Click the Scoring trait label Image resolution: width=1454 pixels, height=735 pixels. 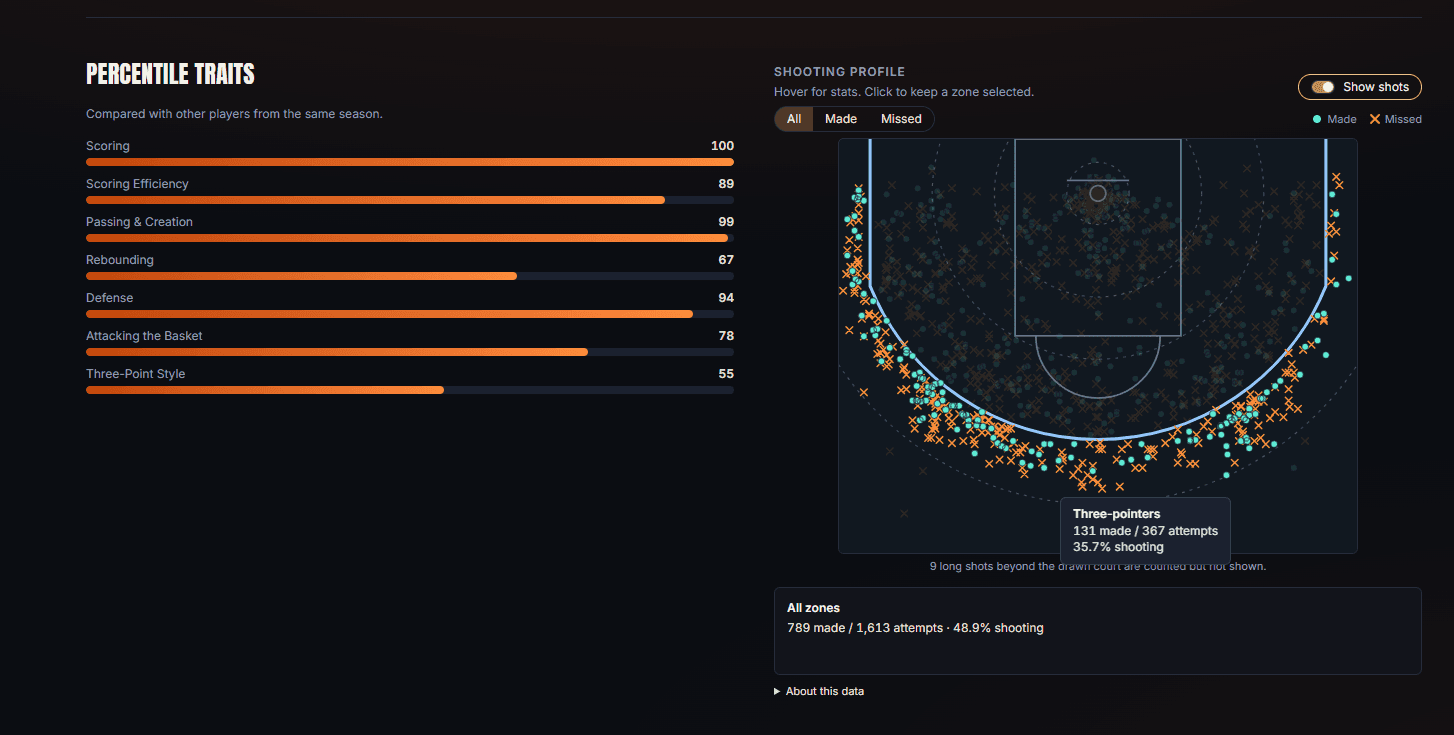click(x=108, y=146)
